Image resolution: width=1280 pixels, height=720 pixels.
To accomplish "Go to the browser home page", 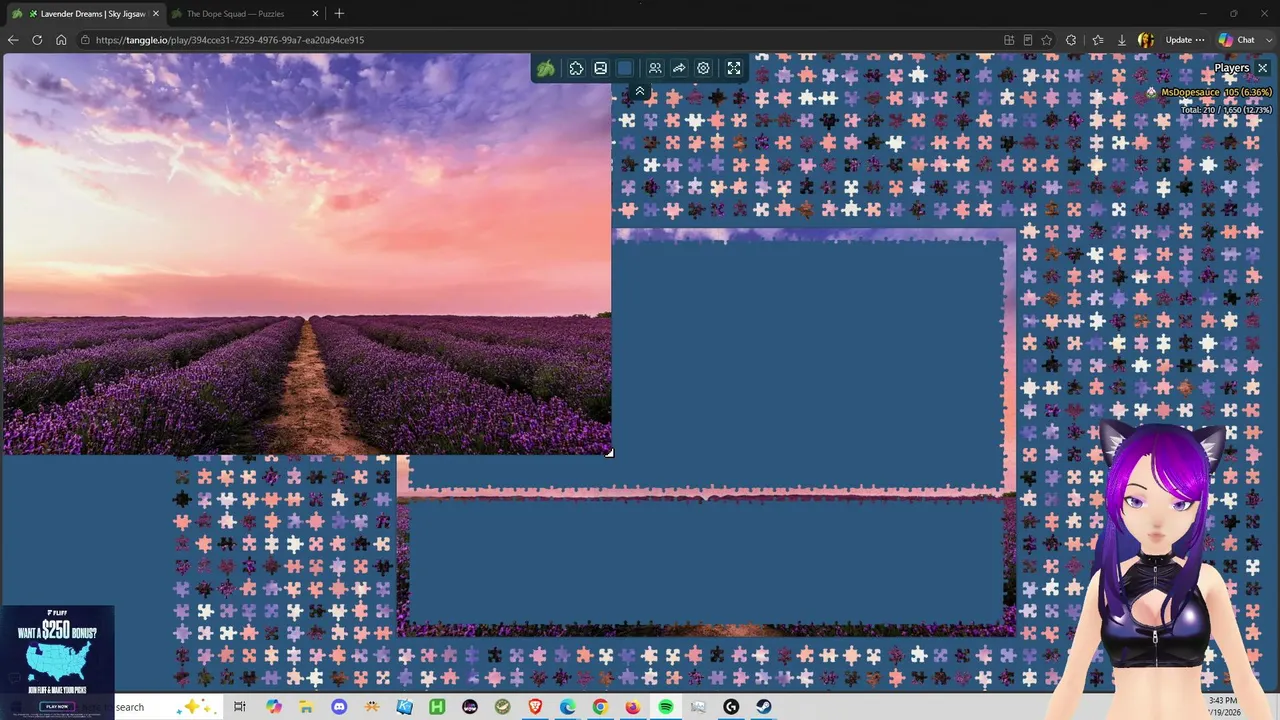I will click(x=61, y=40).
